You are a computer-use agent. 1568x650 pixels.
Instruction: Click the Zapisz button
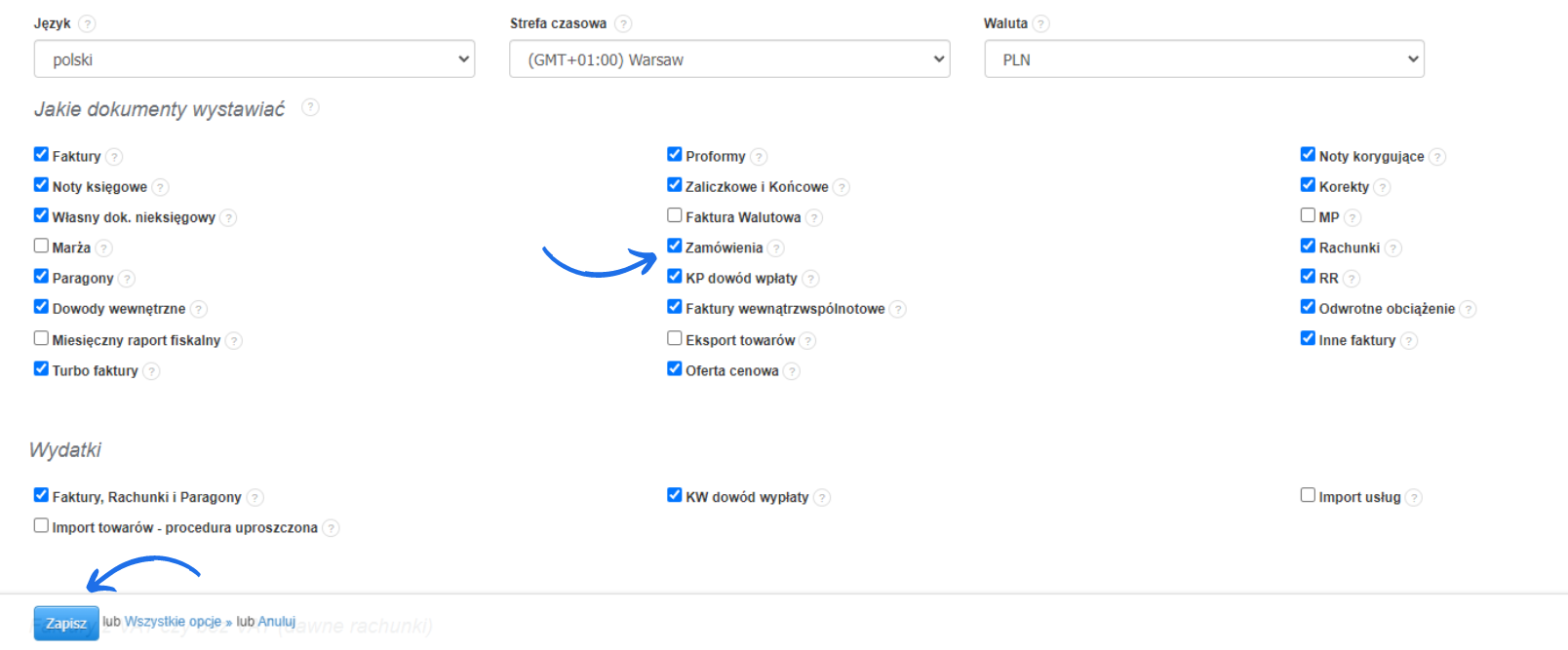pos(66,624)
